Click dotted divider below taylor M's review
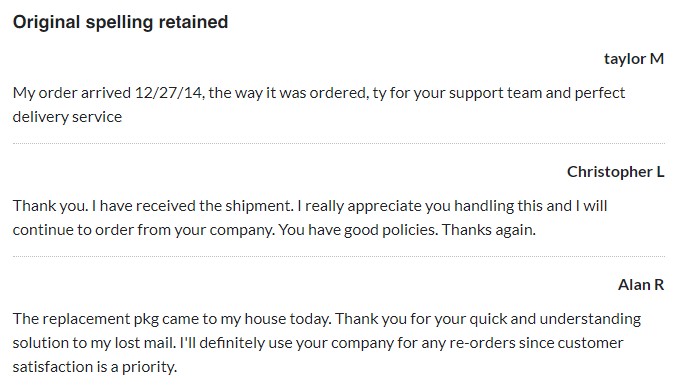The width and height of the screenshot is (676, 386). 339,143
